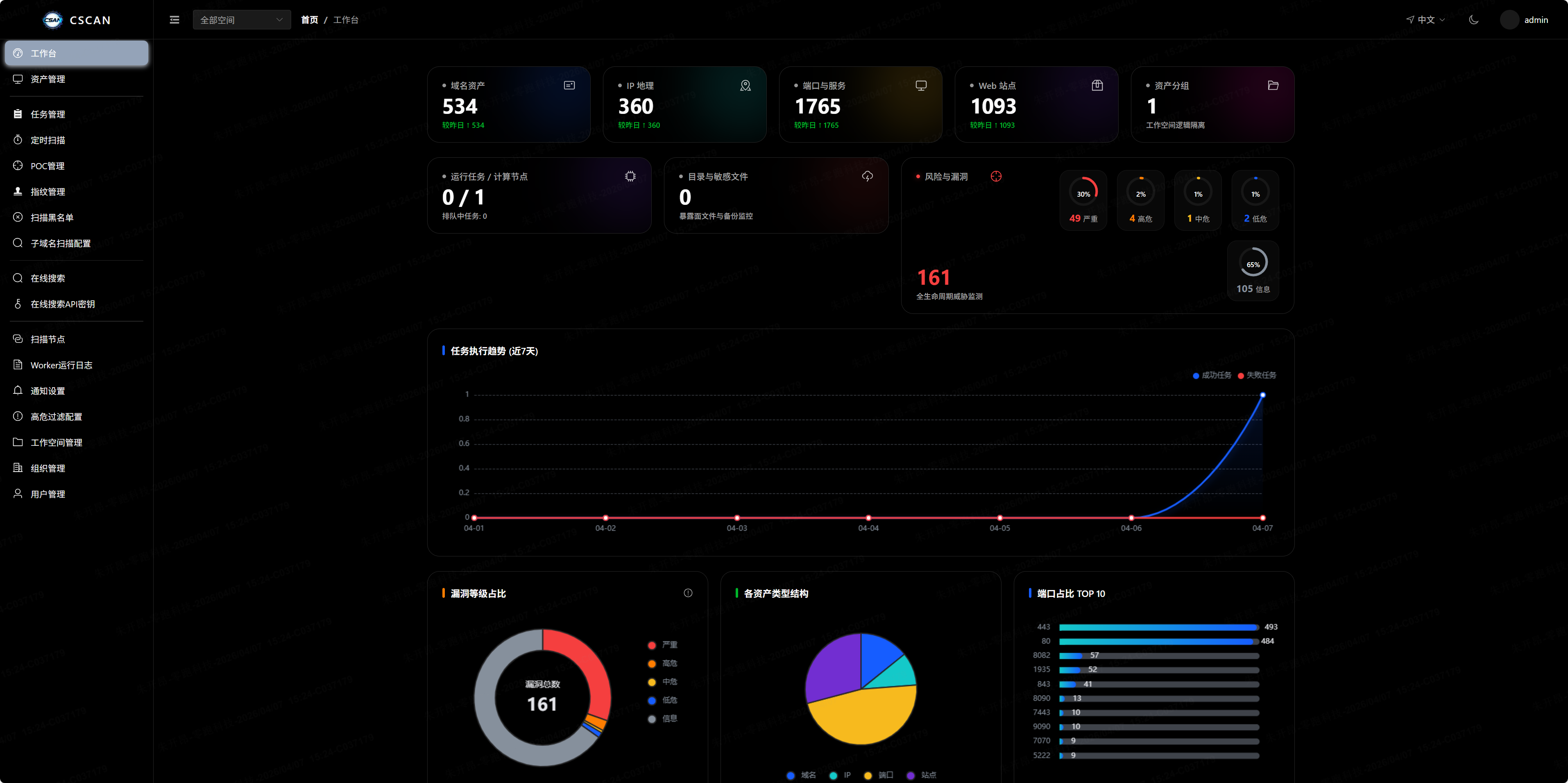The width and height of the screenshot is (1568, 783).
Task: Click the 用户管理 person icon
Action: tap(18, 494)
